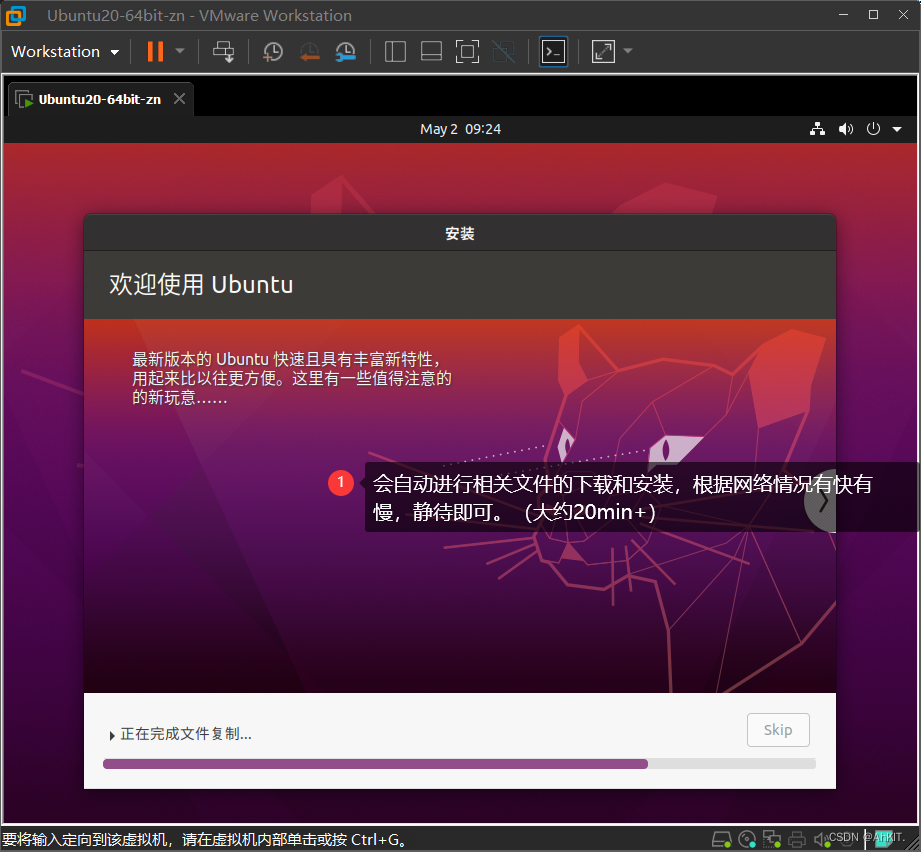Pause the virtual machine

155,52
